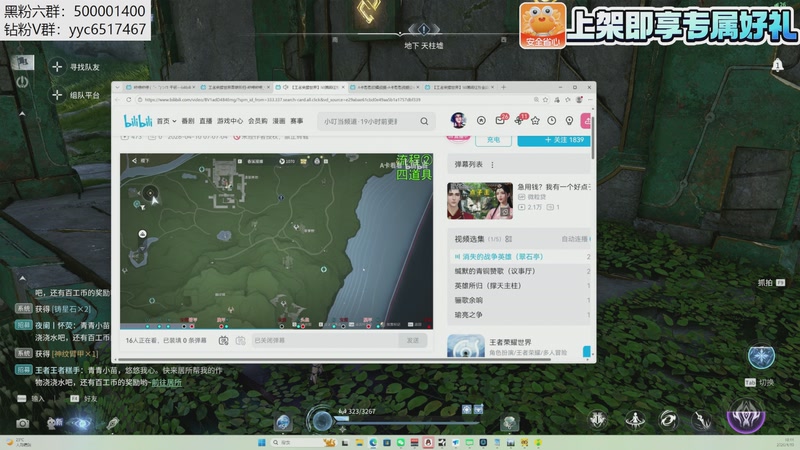The height and width of the screenshot is (450, 800).
Task: Click the snowflake switch skill icon
Action: click(761, 357)
